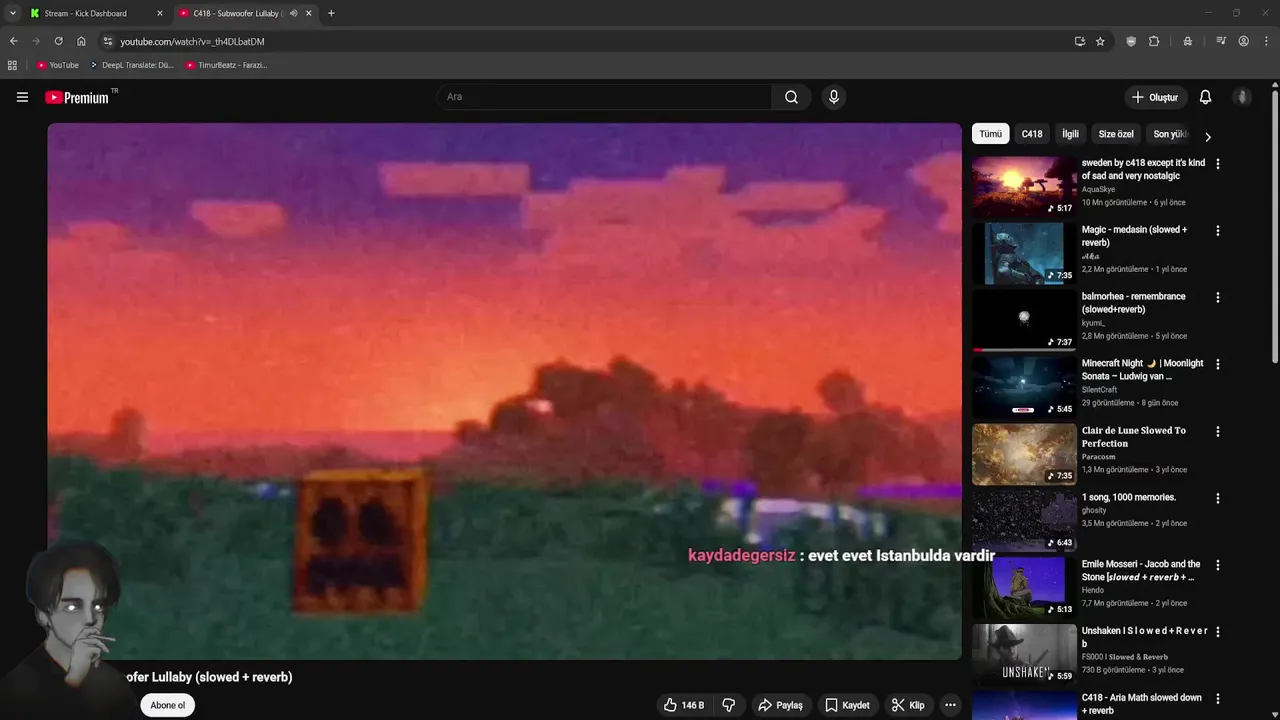Open options for balmorhea remembrance video
Viewport: 1280px width, 720px height.
(x=1217, y=297)
